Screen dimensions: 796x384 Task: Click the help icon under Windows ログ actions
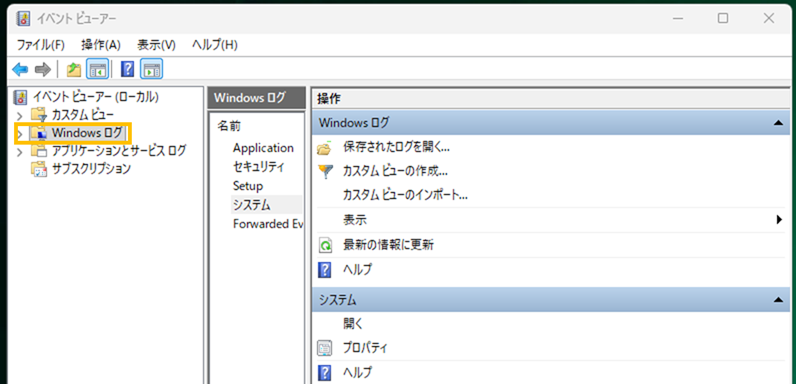coord(324,270)
